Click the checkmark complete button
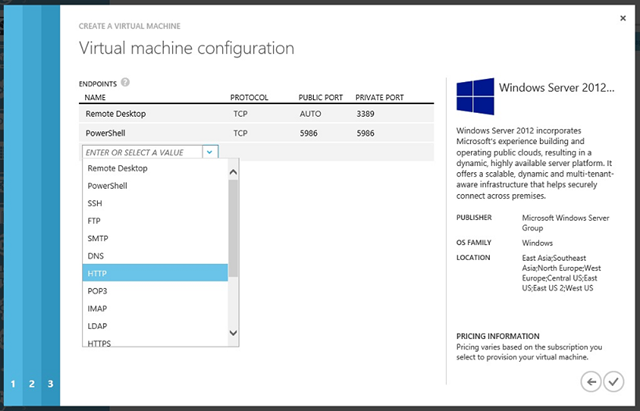This screenshot has height=411, width=640. pos(613,382)
